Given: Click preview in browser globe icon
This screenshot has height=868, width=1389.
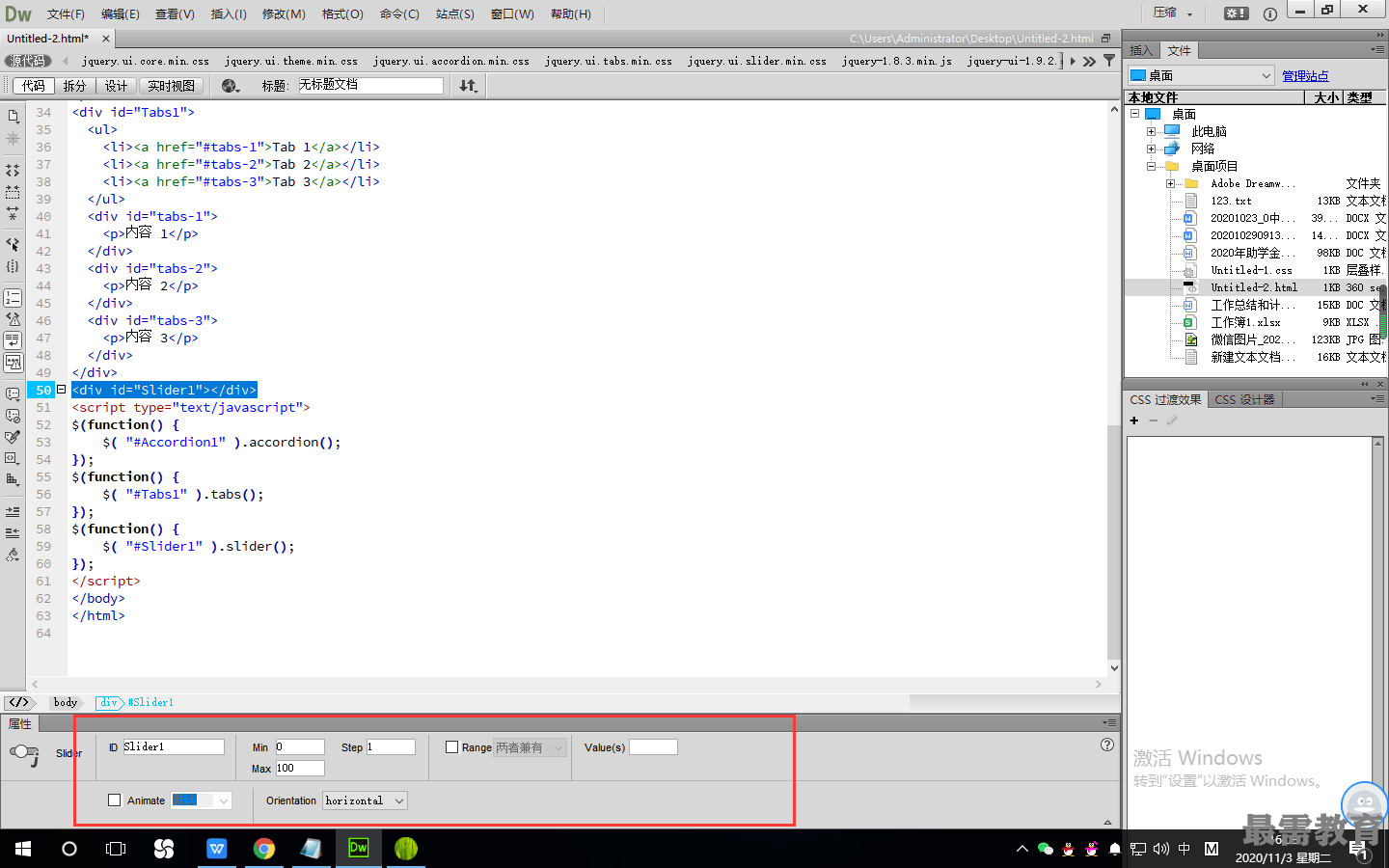Looking at the screenshot, I should click(230, 86).
